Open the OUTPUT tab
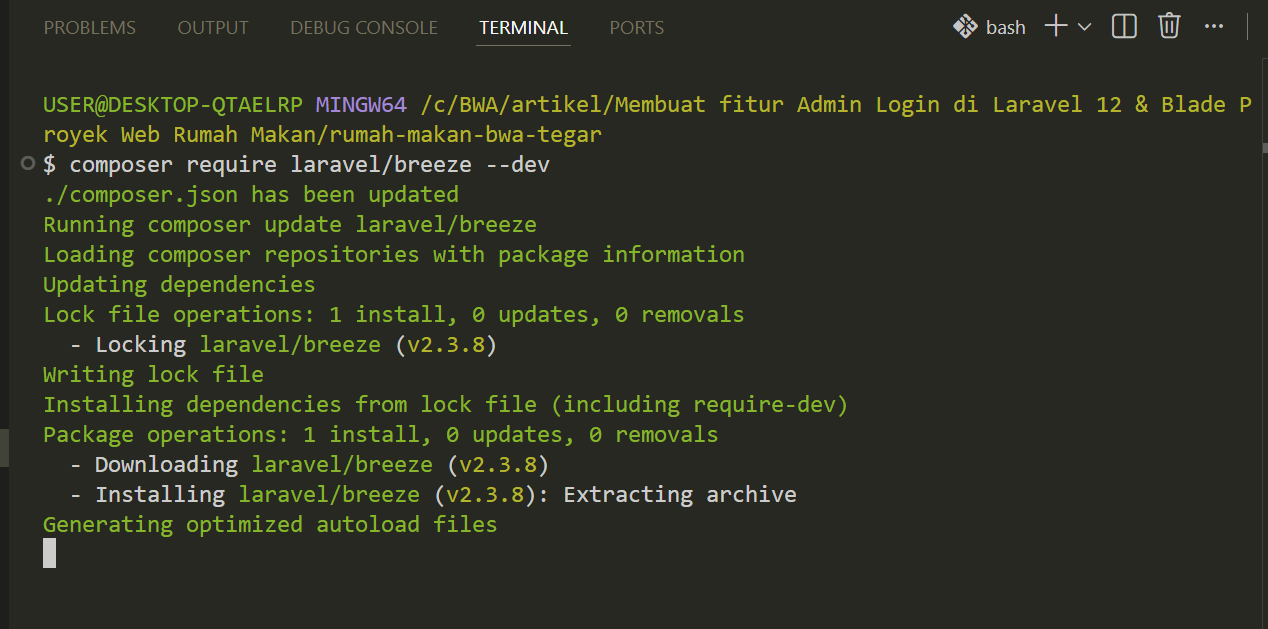This screenshot has width=1268, height=629. (212, 28)
